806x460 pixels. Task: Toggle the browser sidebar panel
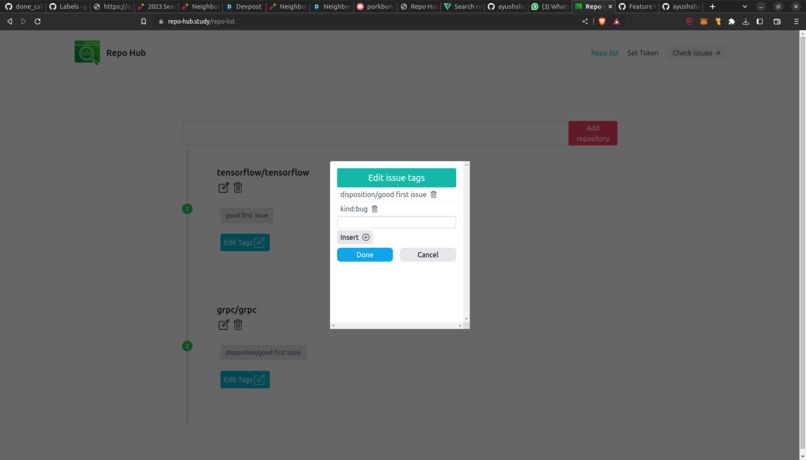click(760, 22)
